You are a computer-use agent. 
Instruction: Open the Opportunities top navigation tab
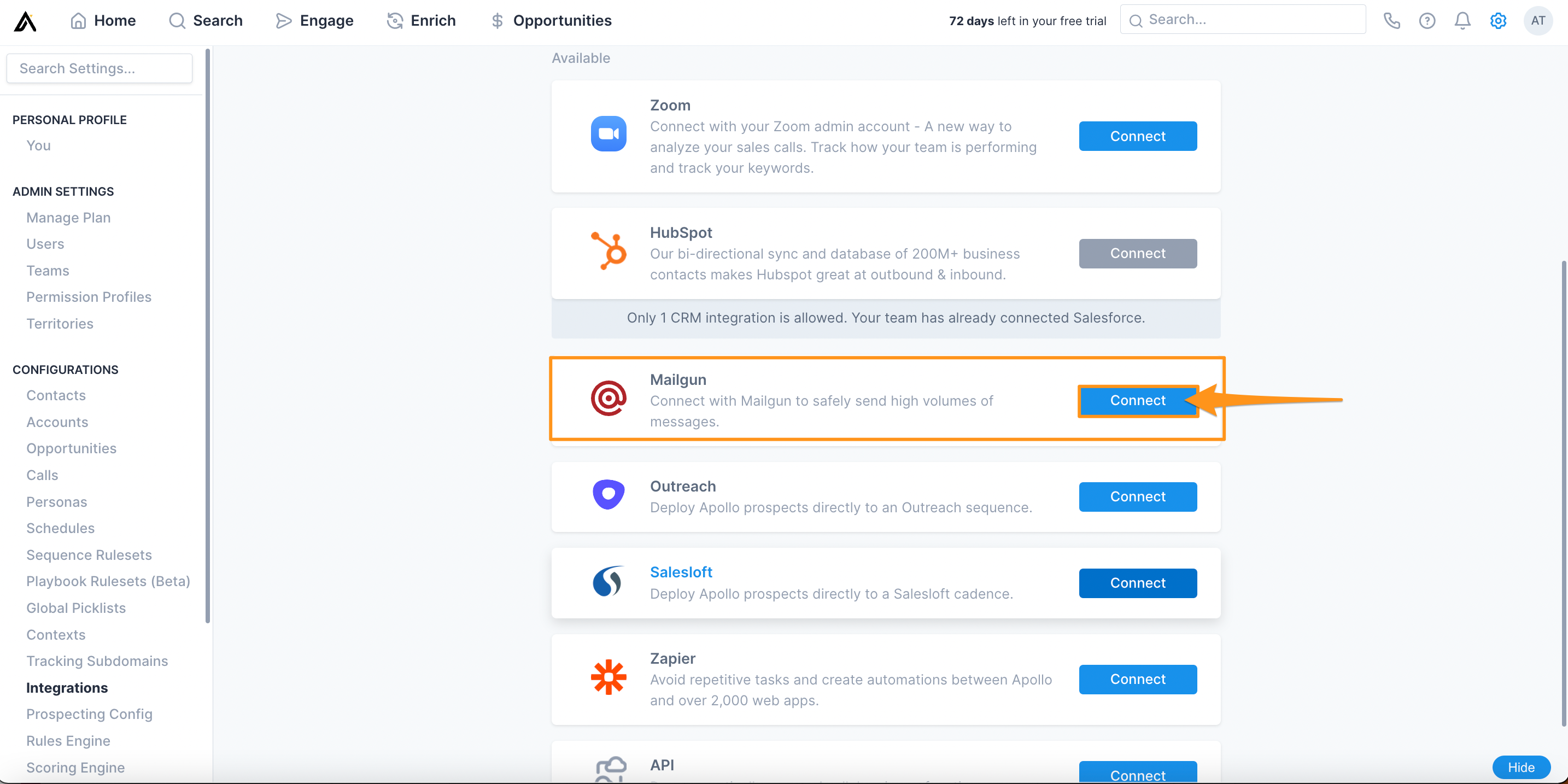[551, 21]
